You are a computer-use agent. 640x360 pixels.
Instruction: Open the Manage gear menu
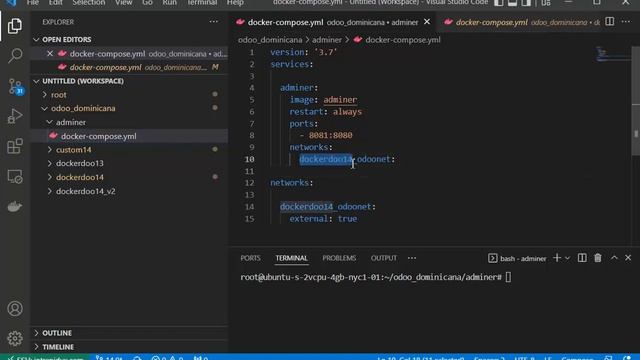pos(15,338)
